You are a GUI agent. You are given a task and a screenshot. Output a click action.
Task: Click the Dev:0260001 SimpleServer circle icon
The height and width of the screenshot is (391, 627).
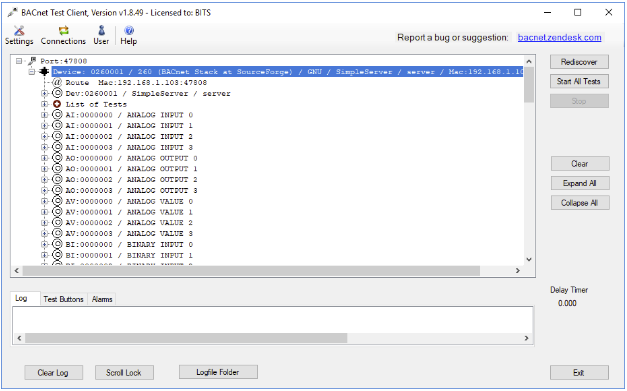57,93
